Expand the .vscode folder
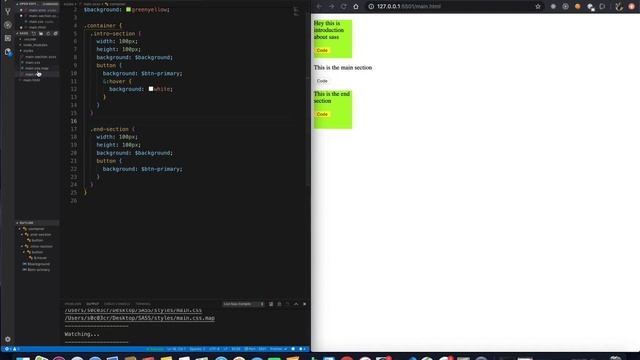Image resolution: width=640 pixels, height=360 pixels. (x=29, y=39)
